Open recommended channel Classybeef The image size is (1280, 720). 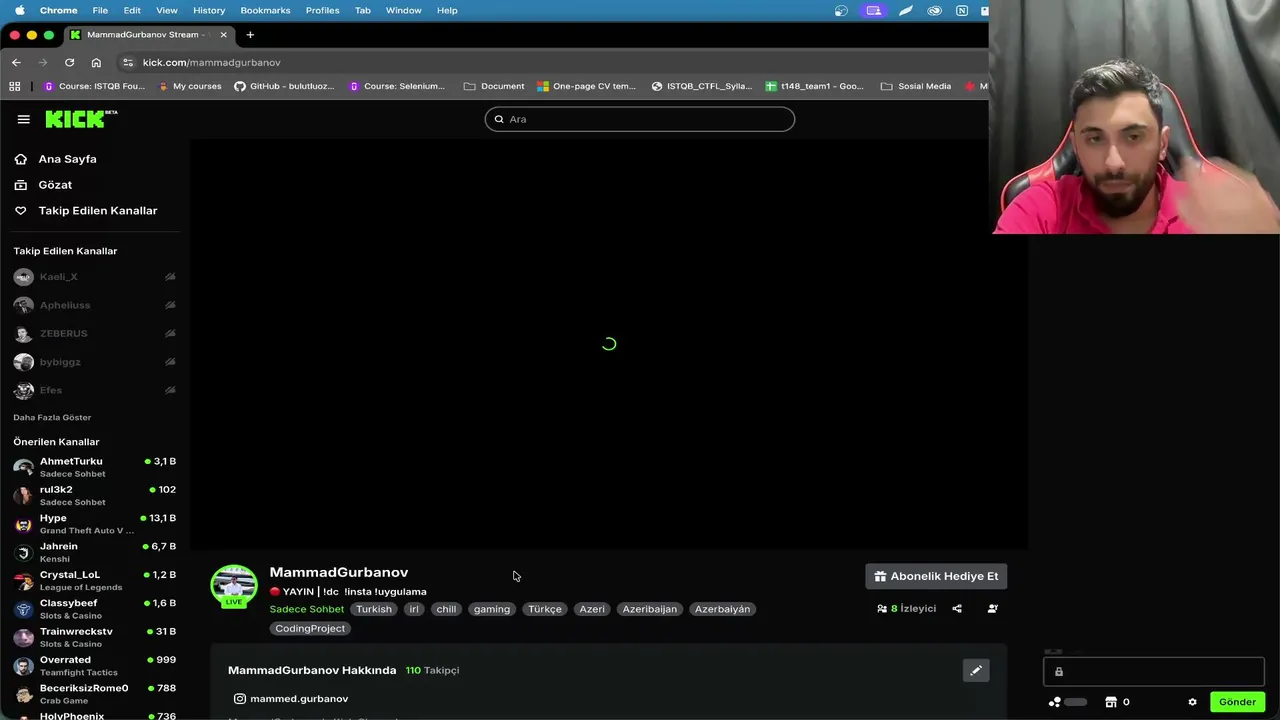(94, 609)
